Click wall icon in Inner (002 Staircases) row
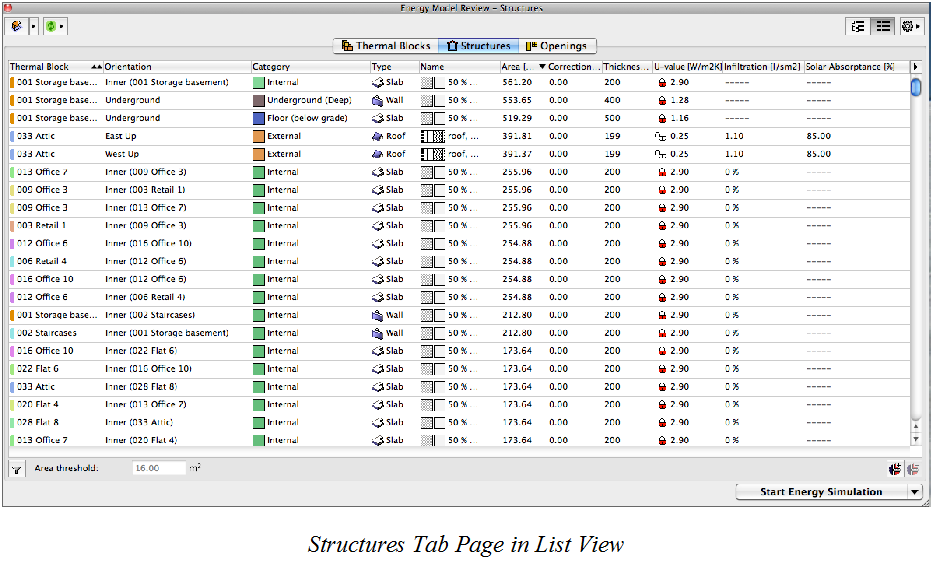Image resolution: width=933 pixels, height=562 pixels. (x=377, y=316)
